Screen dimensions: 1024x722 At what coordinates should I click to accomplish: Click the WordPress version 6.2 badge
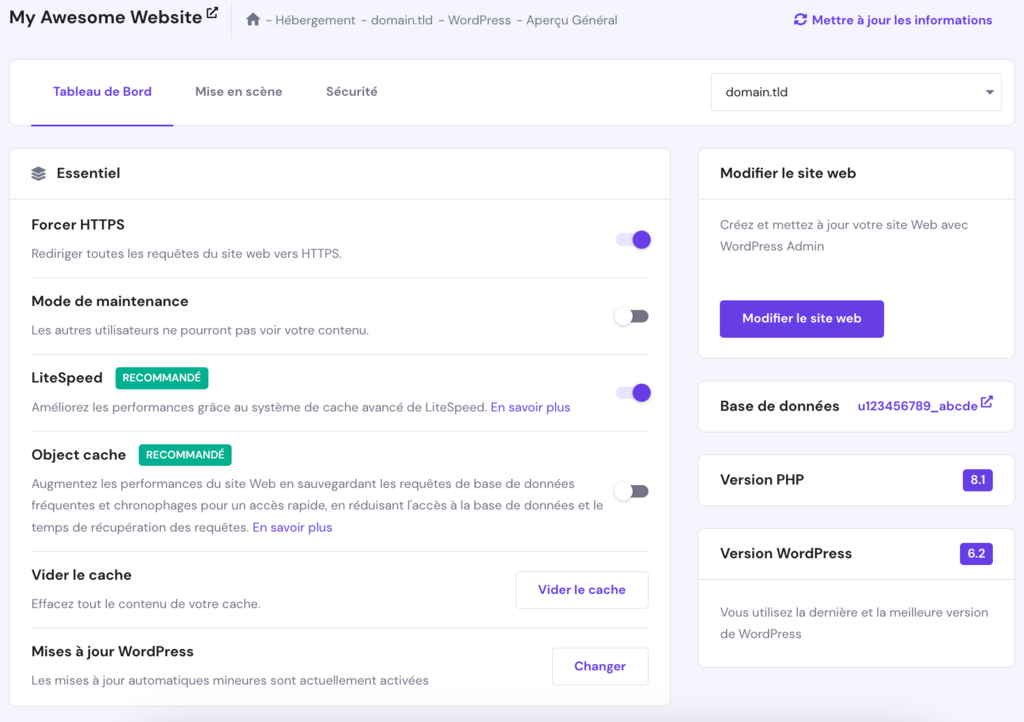point(975,553)
